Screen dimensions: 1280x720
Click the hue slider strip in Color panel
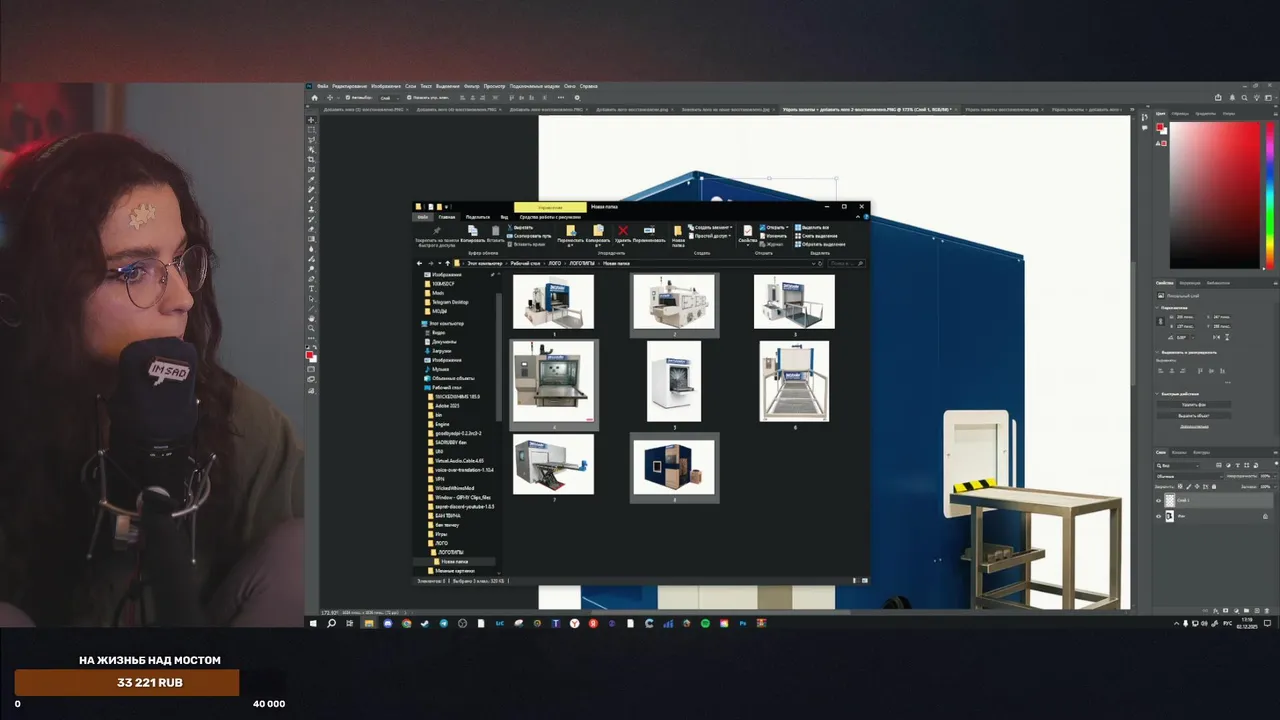1270,195
